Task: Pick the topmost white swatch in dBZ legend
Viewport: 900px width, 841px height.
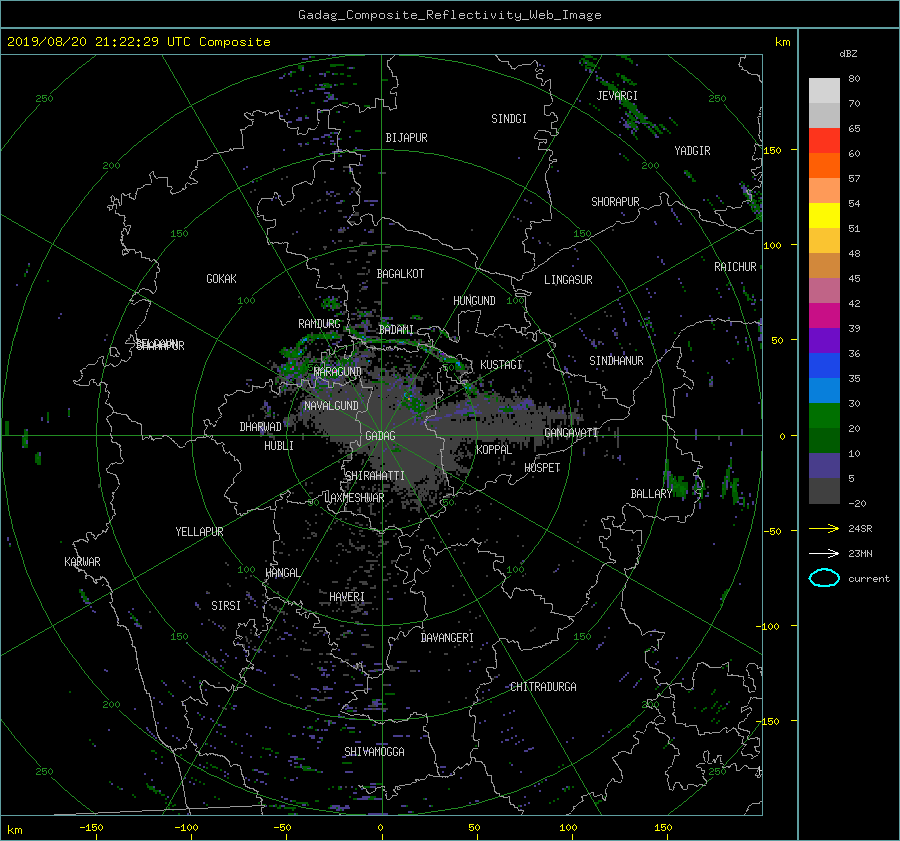Action: 824,90
